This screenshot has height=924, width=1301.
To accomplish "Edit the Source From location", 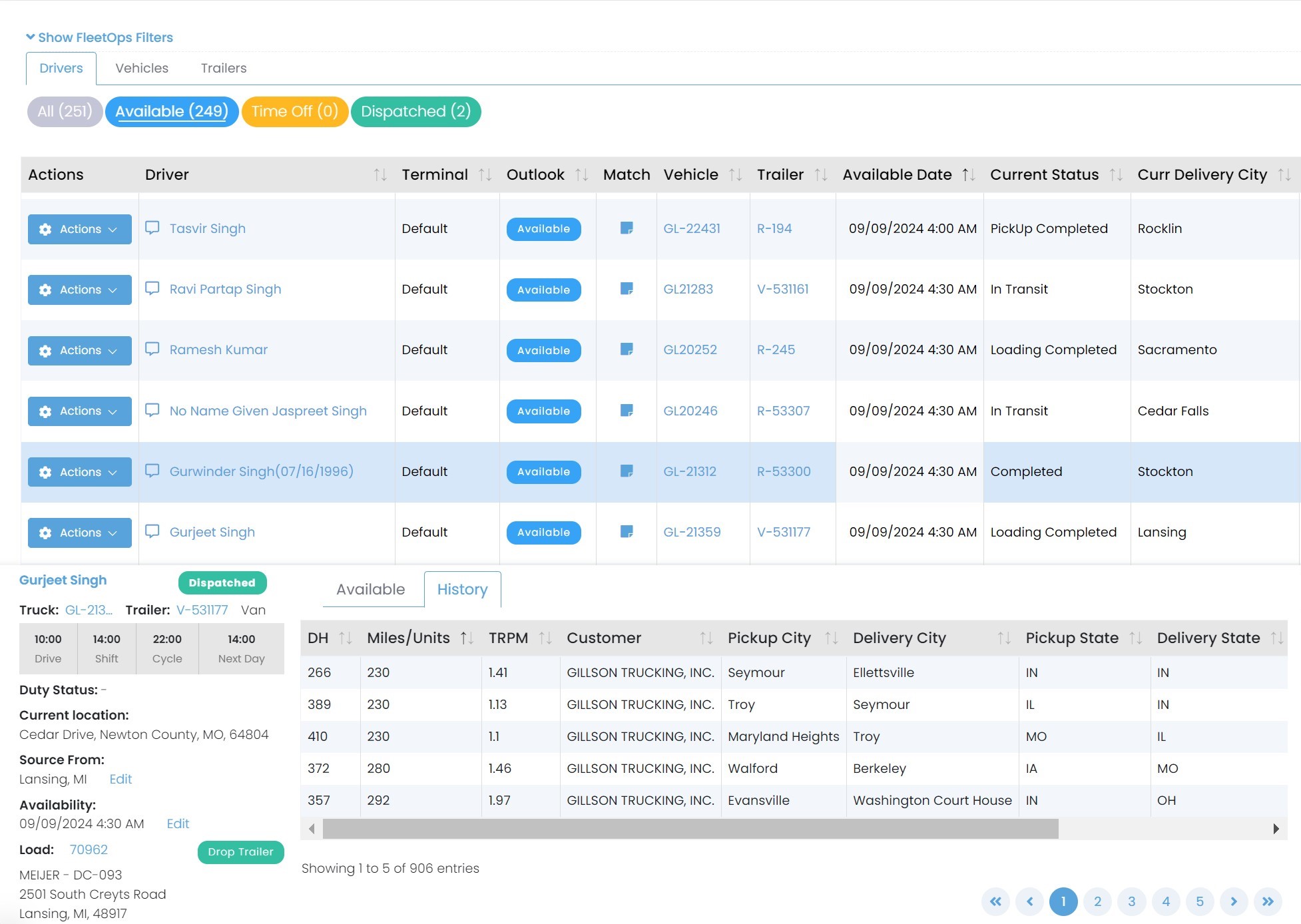I will pyautogui.click(x=121, y=779).
